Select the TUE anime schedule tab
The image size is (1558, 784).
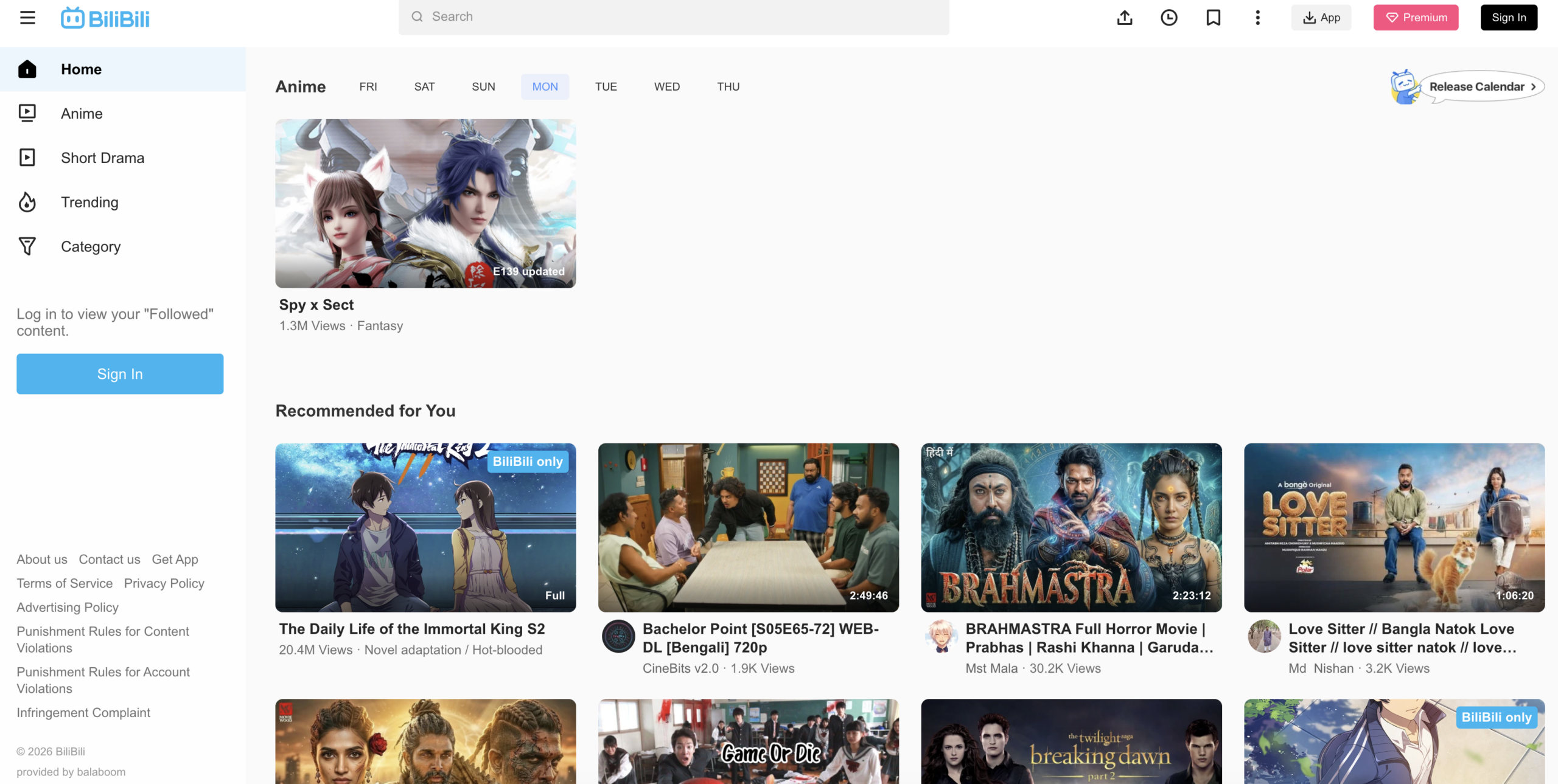[x=606, y=86]
